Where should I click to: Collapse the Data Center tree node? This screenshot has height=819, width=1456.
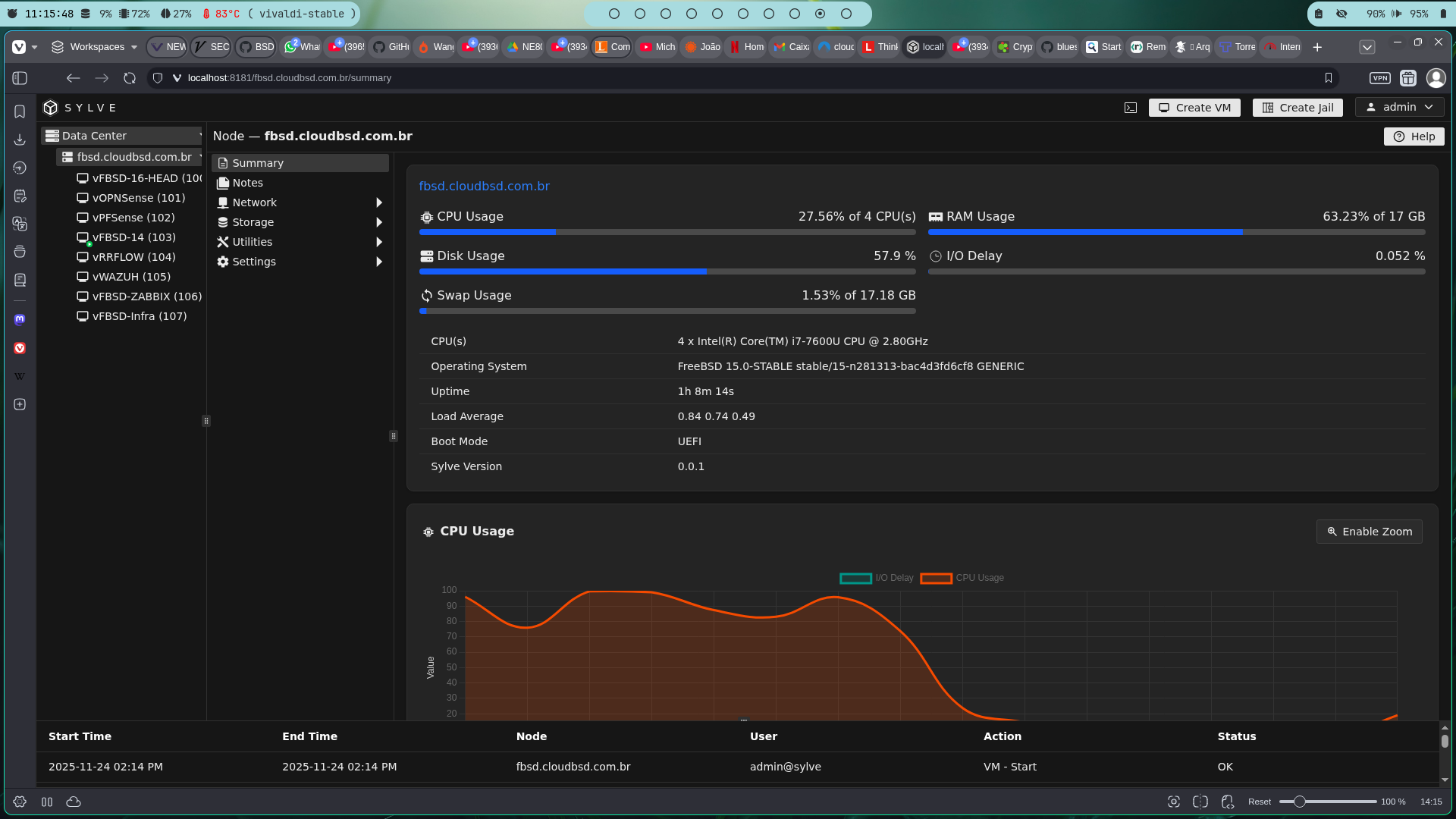point(200,136)
